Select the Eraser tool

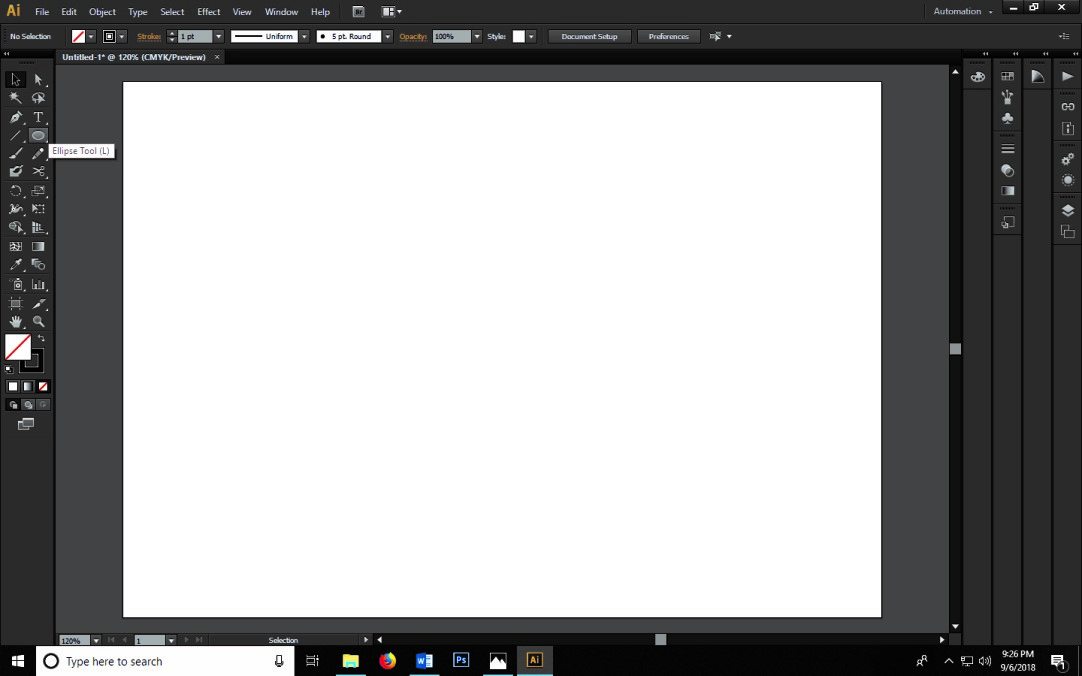(x=15, y=171)
